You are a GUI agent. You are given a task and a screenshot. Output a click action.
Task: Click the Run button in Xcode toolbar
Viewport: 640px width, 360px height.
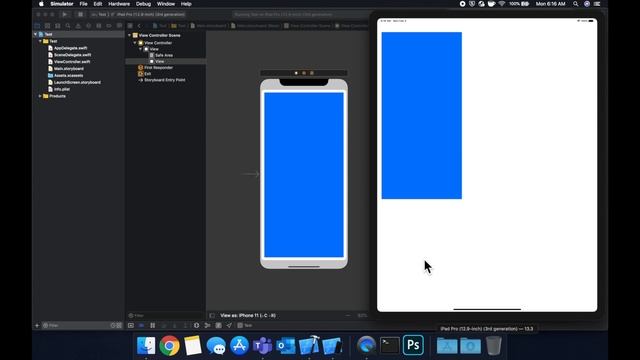pos(64,14)
